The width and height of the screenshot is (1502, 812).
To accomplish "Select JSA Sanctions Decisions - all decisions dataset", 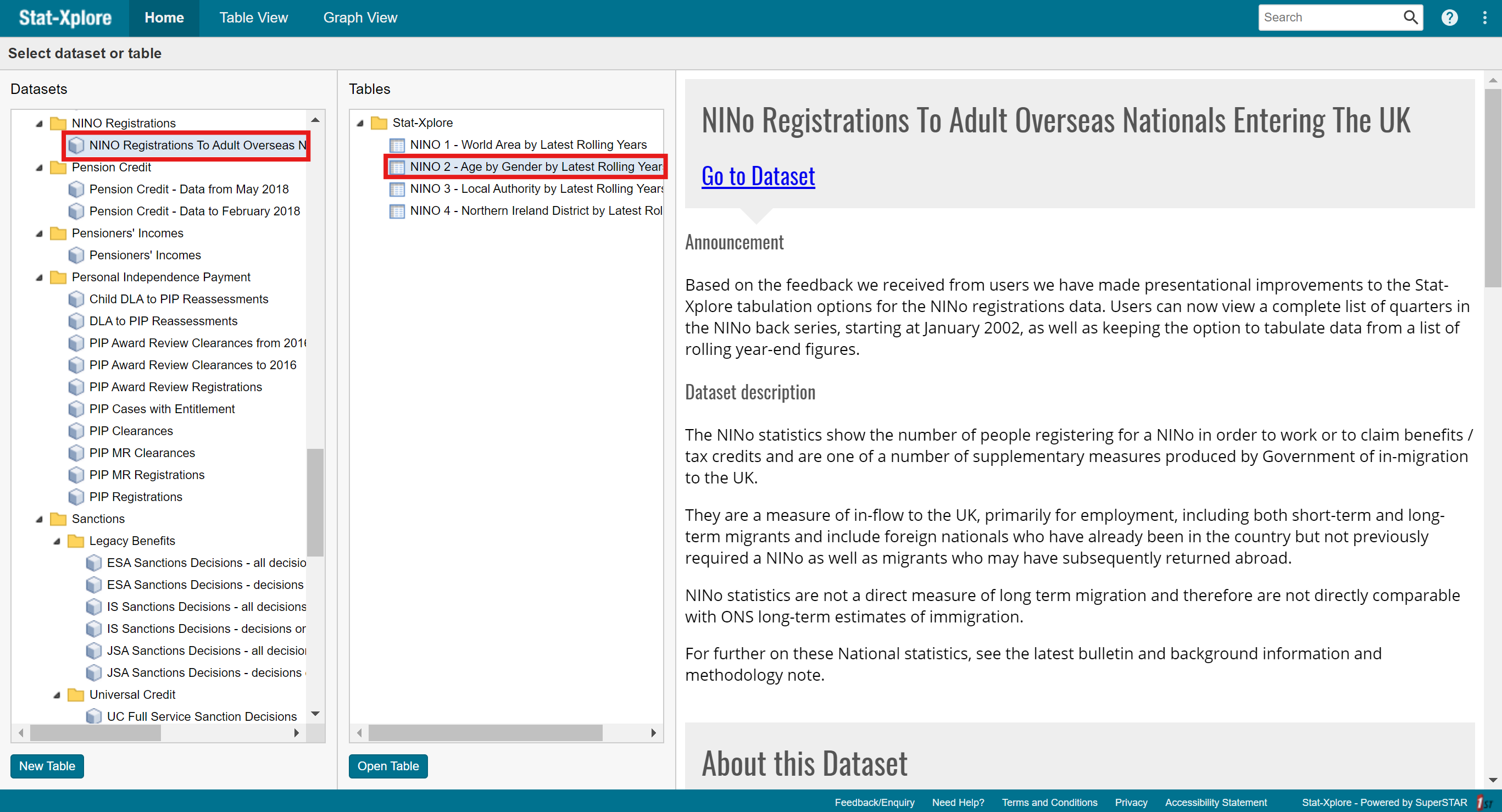I will 207,651.
